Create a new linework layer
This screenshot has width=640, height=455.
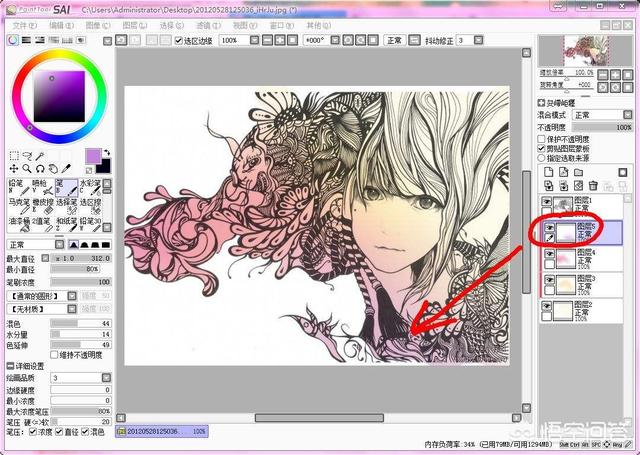(563, 173)
